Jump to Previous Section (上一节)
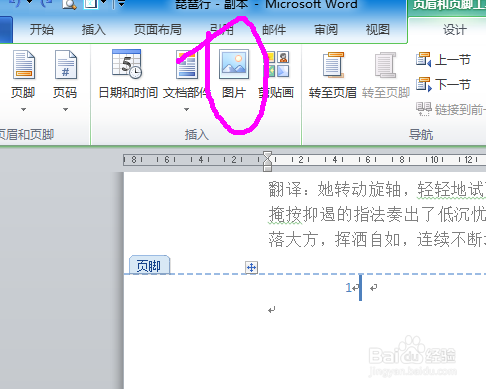 point(443,60)
